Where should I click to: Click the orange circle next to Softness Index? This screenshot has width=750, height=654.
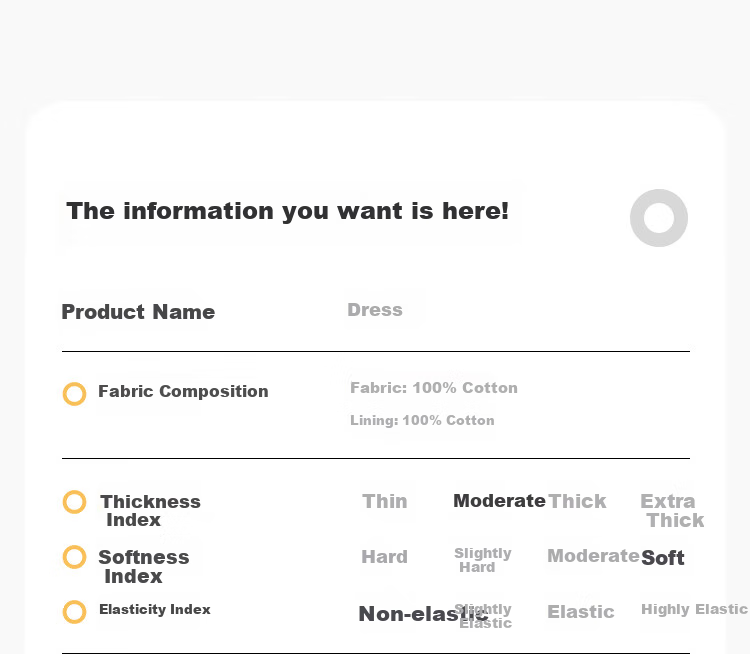coord(75,557)
